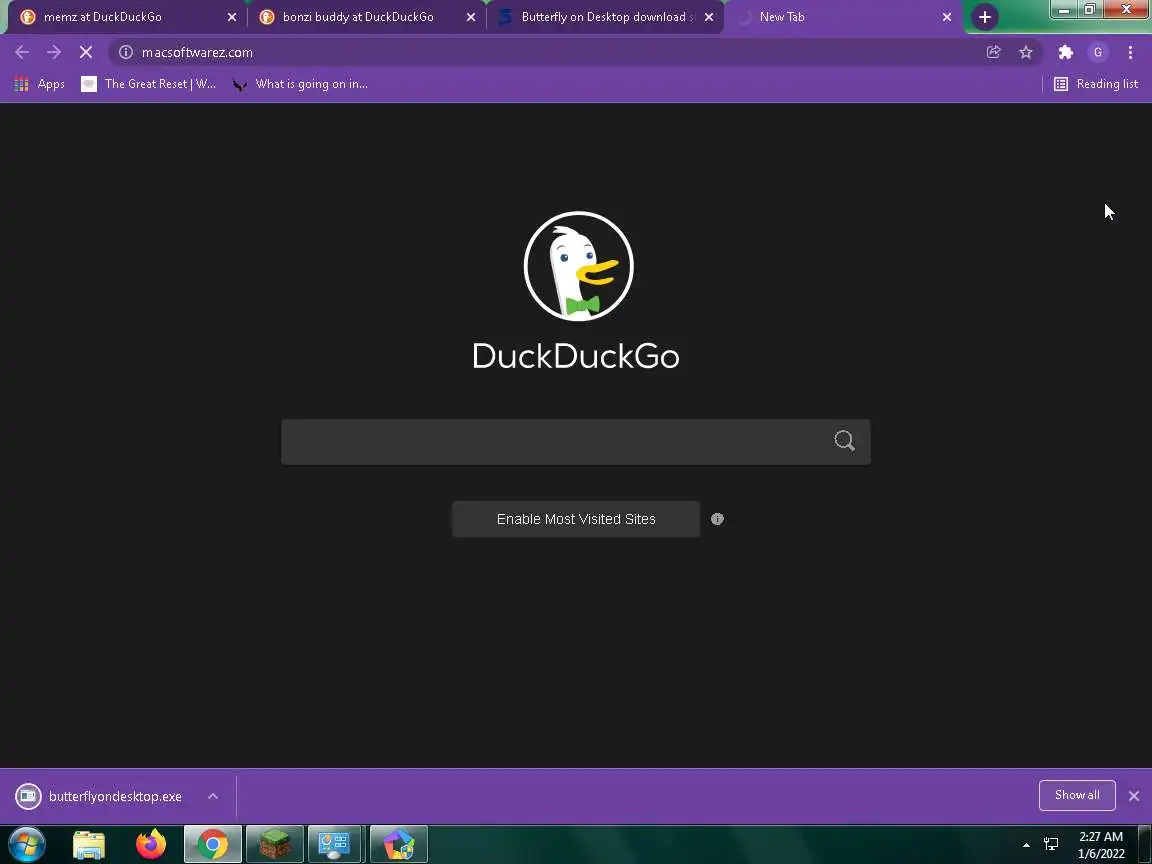Screen dimensions: 1152x864
Task: Open the What is going on in... bookmark
Action: pyautogui.click(x=300, y=84)
